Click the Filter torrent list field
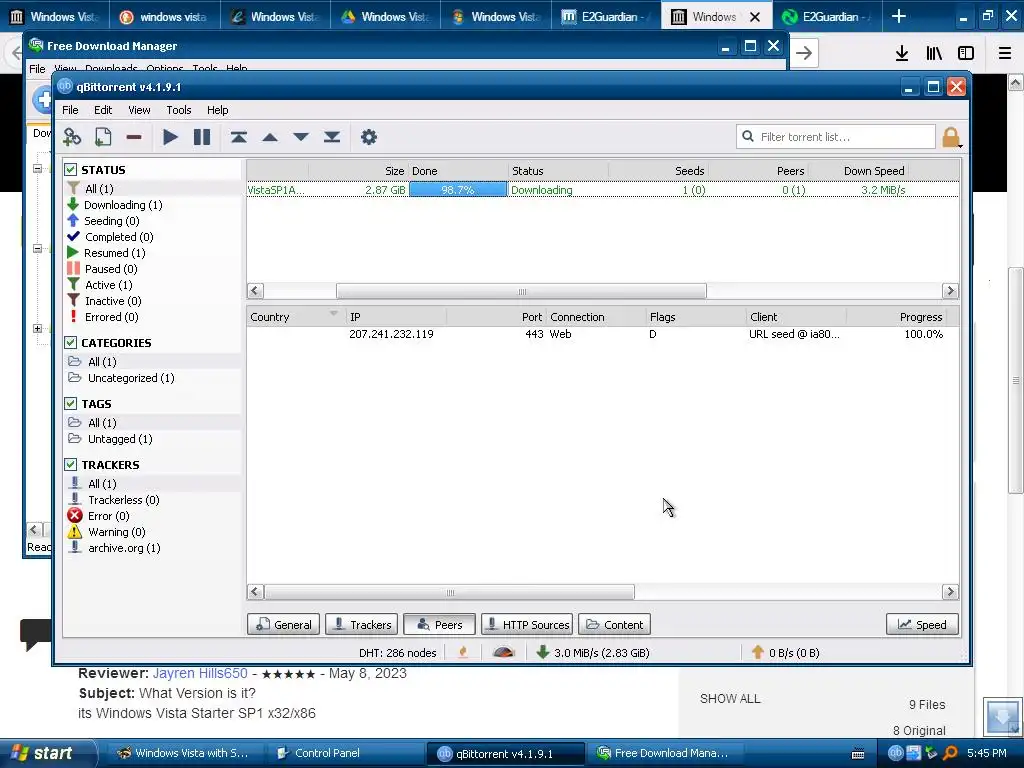This screenshot has height=768, width=1024. [x=836, y=136]
